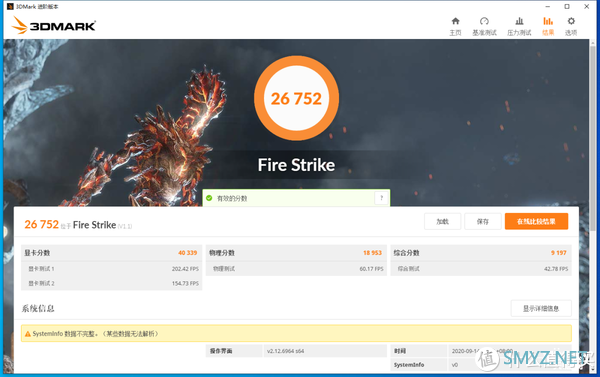Click the physics test value 60.17 FPS
This screenshot has height=377, width=600.
371,269
